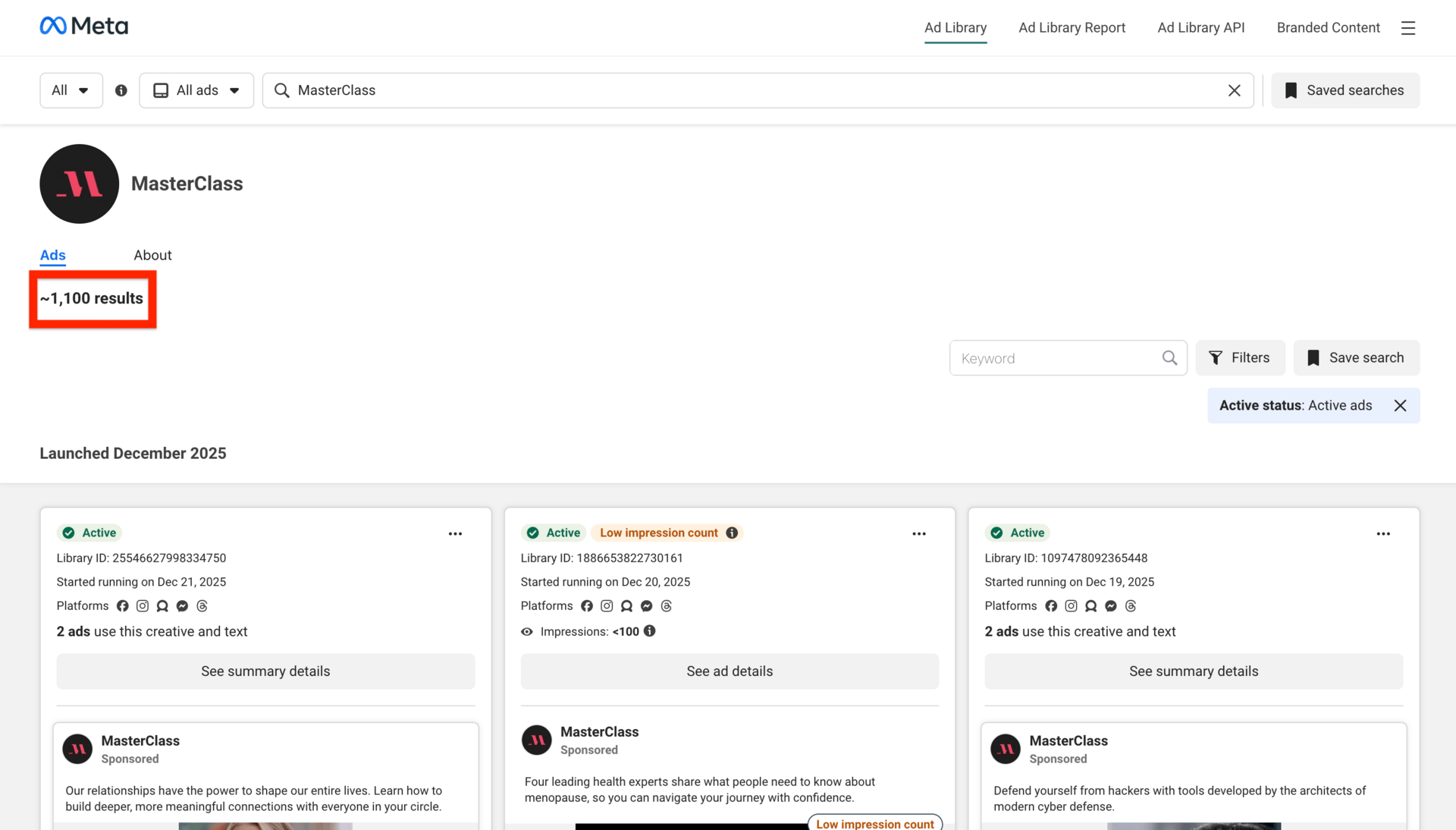
Task: Click the Meta logo
Action: pos(83,27)
